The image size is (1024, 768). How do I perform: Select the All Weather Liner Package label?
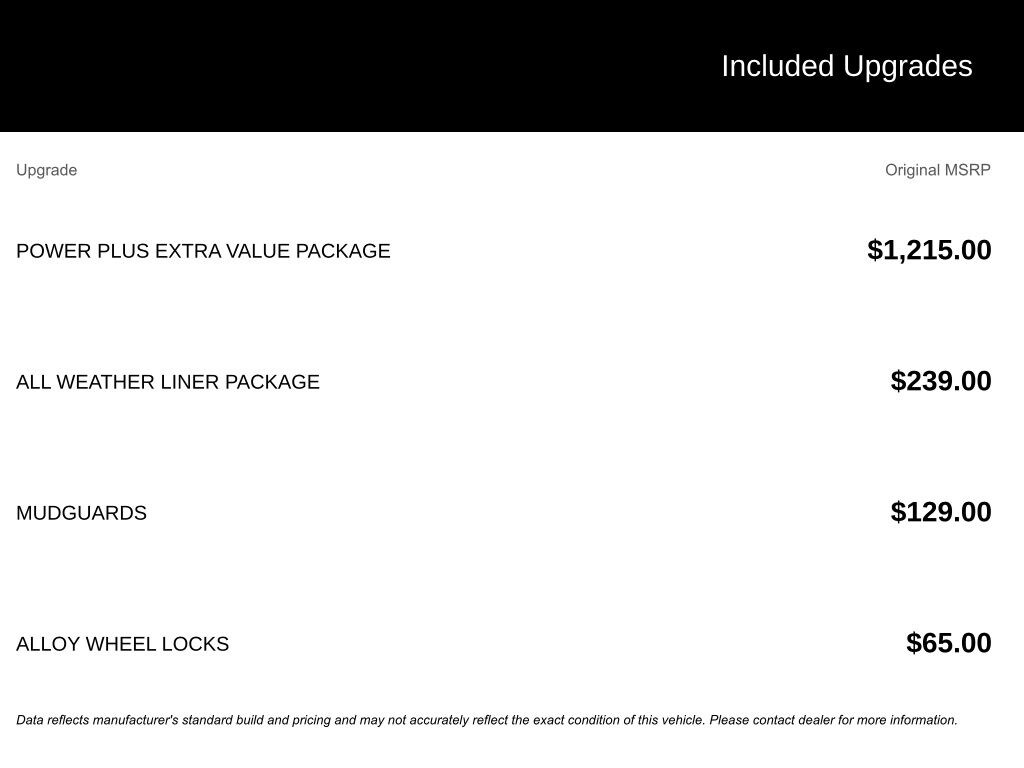click(x=167, y=382)
